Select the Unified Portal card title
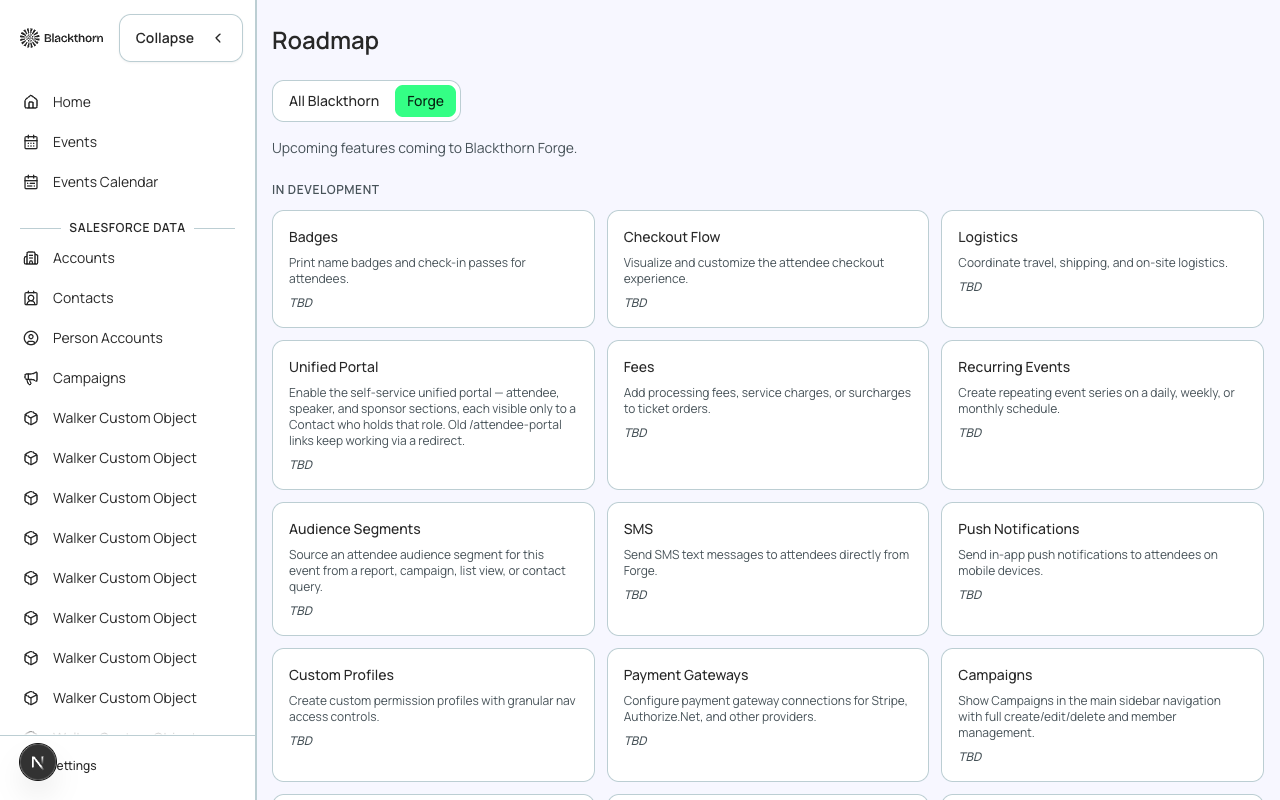 333,367
